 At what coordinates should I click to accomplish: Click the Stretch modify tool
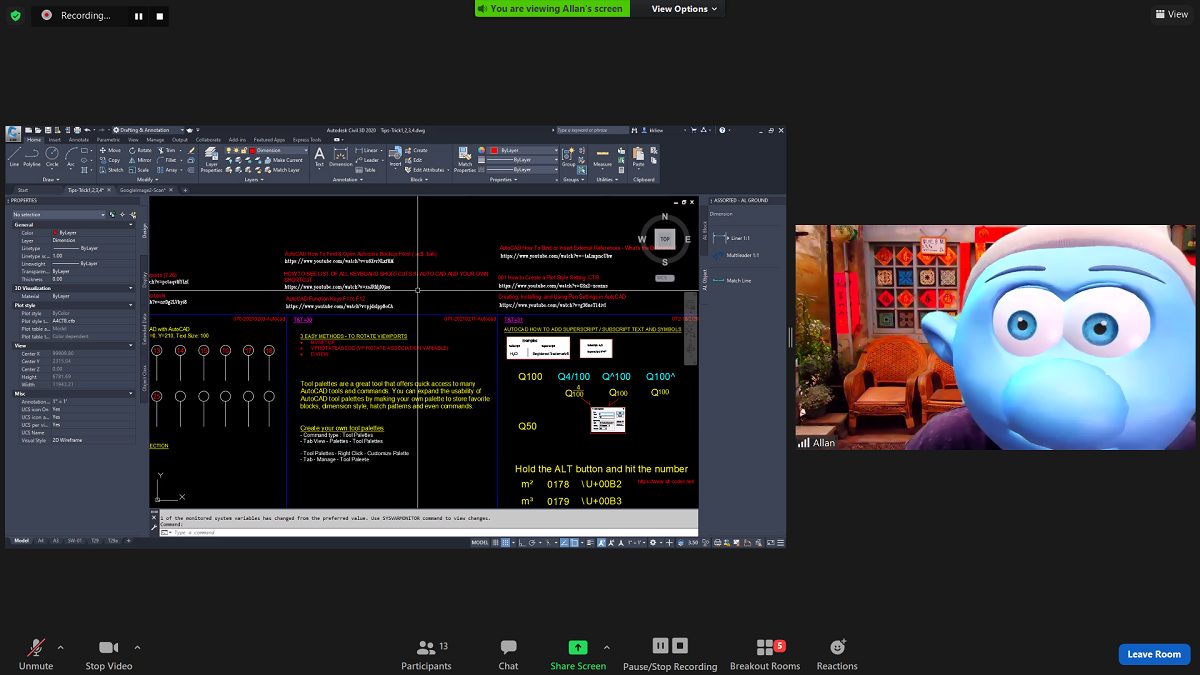(112, 170)
